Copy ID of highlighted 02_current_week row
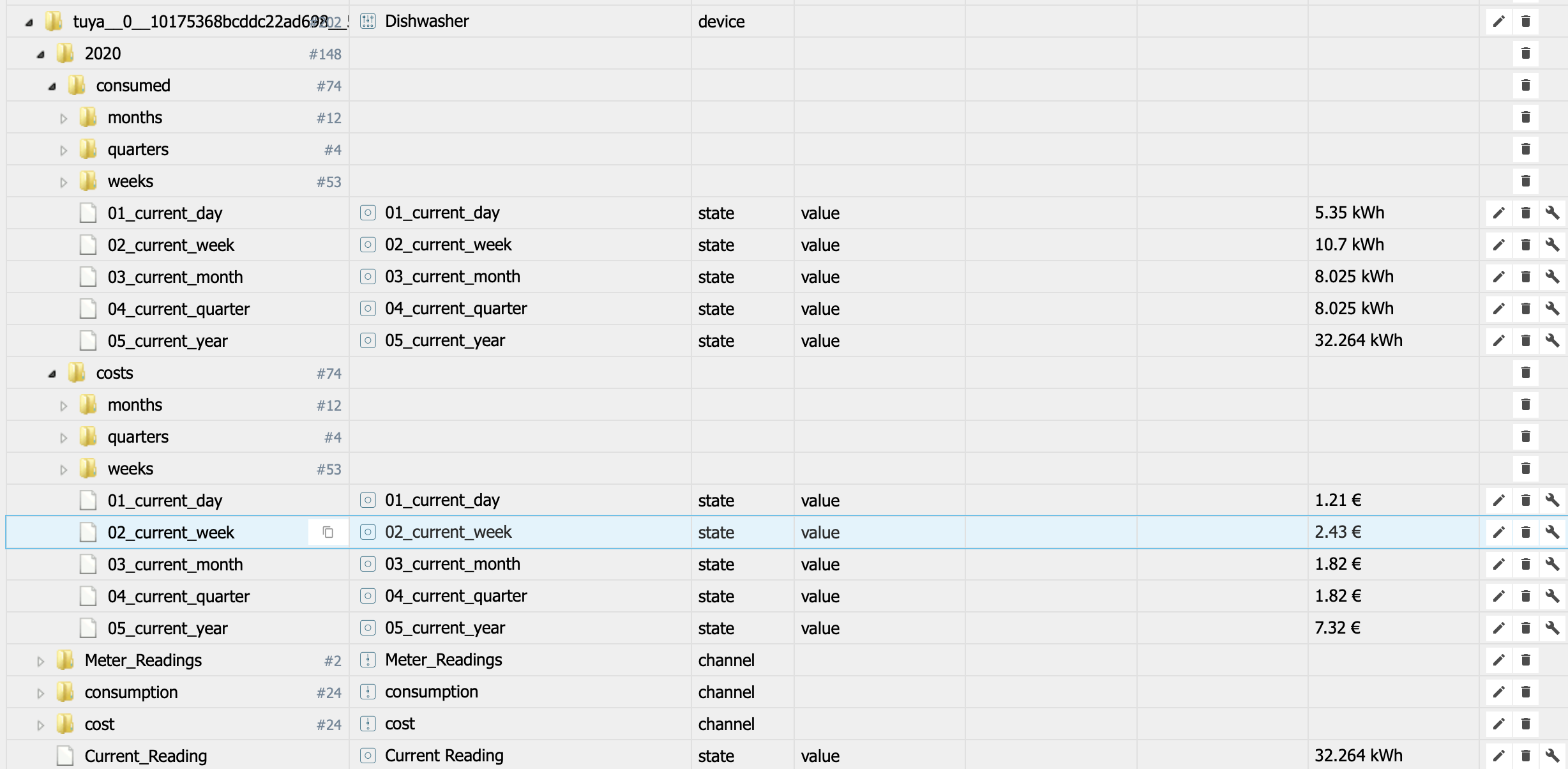 (328, 533)
